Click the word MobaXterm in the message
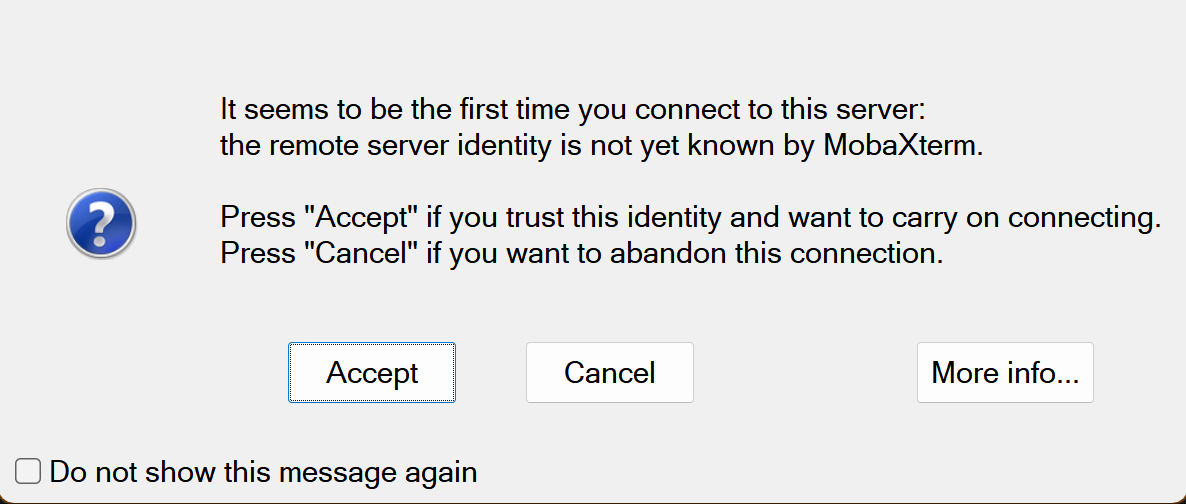The width and height of the screenshot is (1186, 504). click(x=902, y=146)
